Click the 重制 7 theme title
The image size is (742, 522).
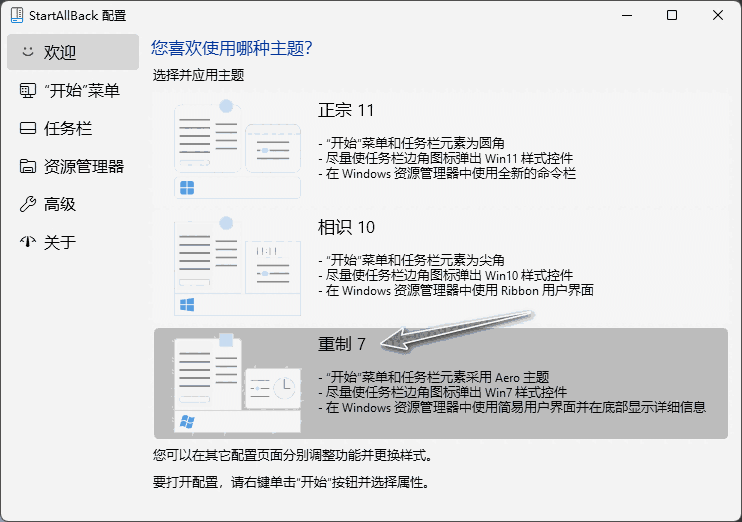342,344
